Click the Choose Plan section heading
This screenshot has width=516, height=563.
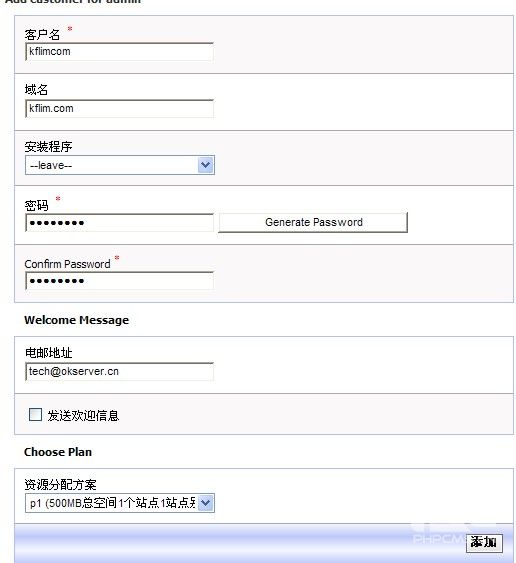coord(58,452)
